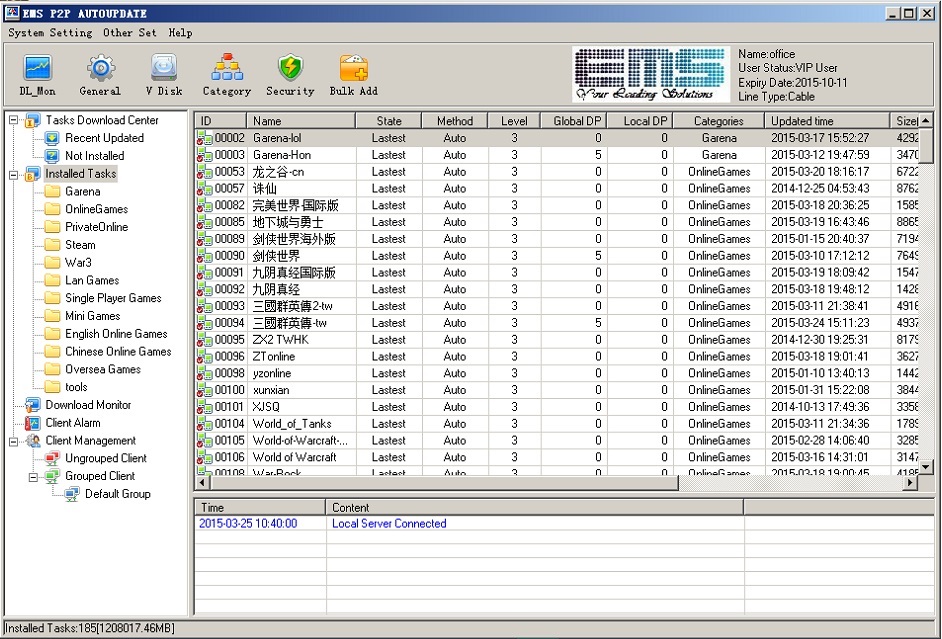The image size is (942, 639).
Task: Click the Grouped Client icon
Action: (52, 476)
